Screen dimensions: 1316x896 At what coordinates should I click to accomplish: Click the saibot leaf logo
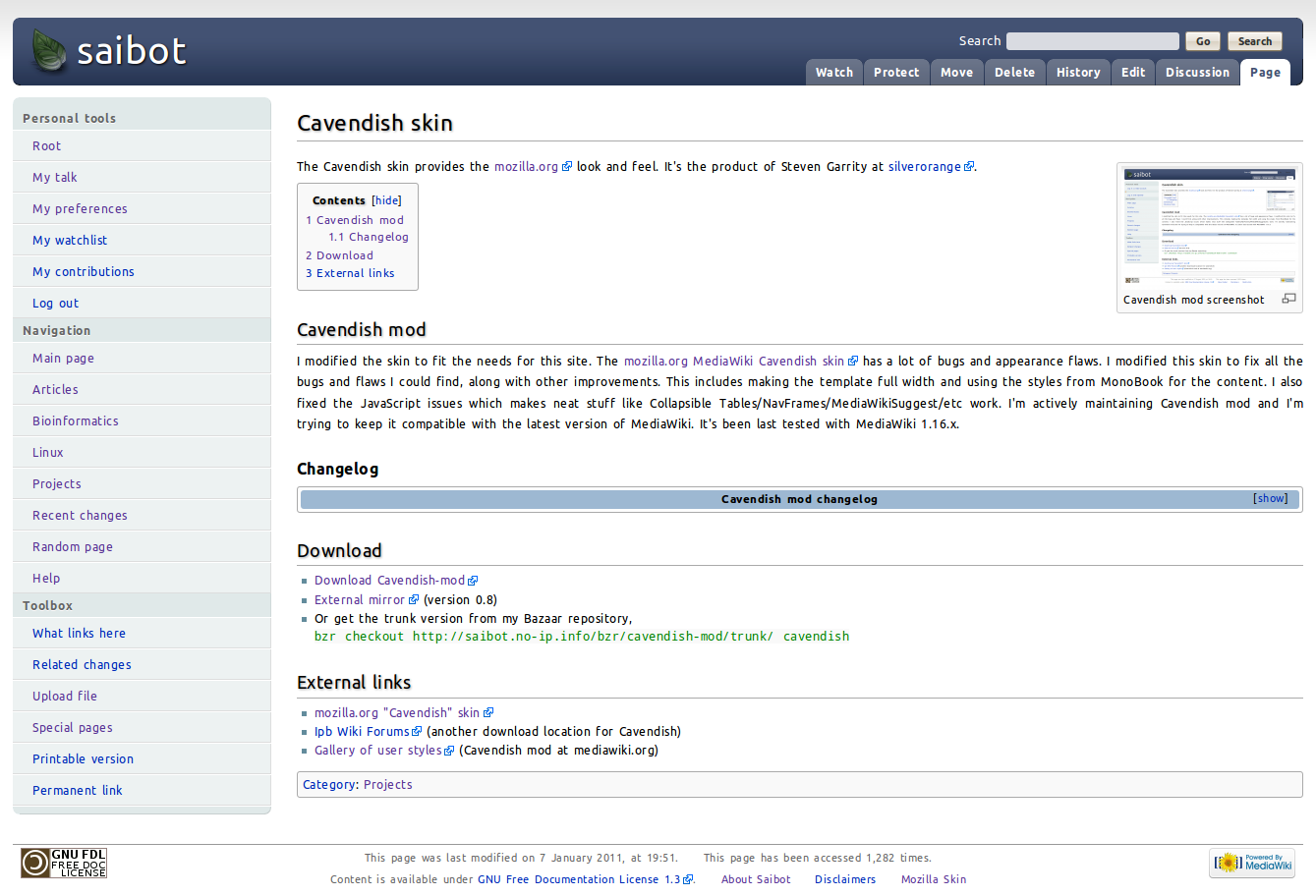(49, 50)
